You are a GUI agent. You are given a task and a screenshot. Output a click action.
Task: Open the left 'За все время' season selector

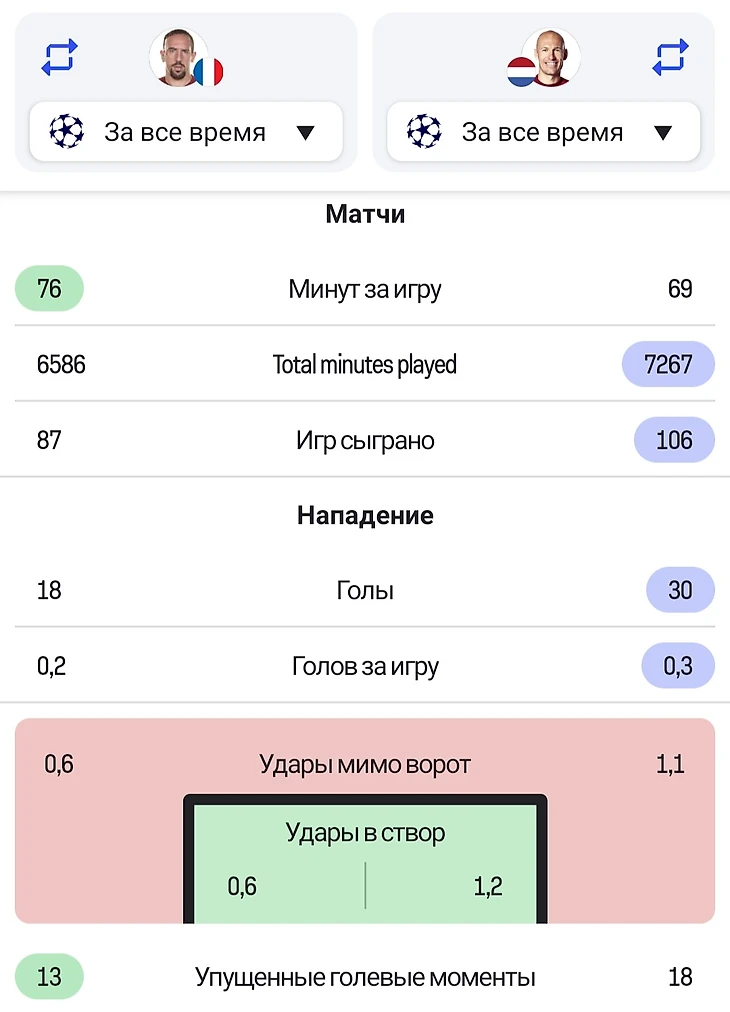(186, 132)
